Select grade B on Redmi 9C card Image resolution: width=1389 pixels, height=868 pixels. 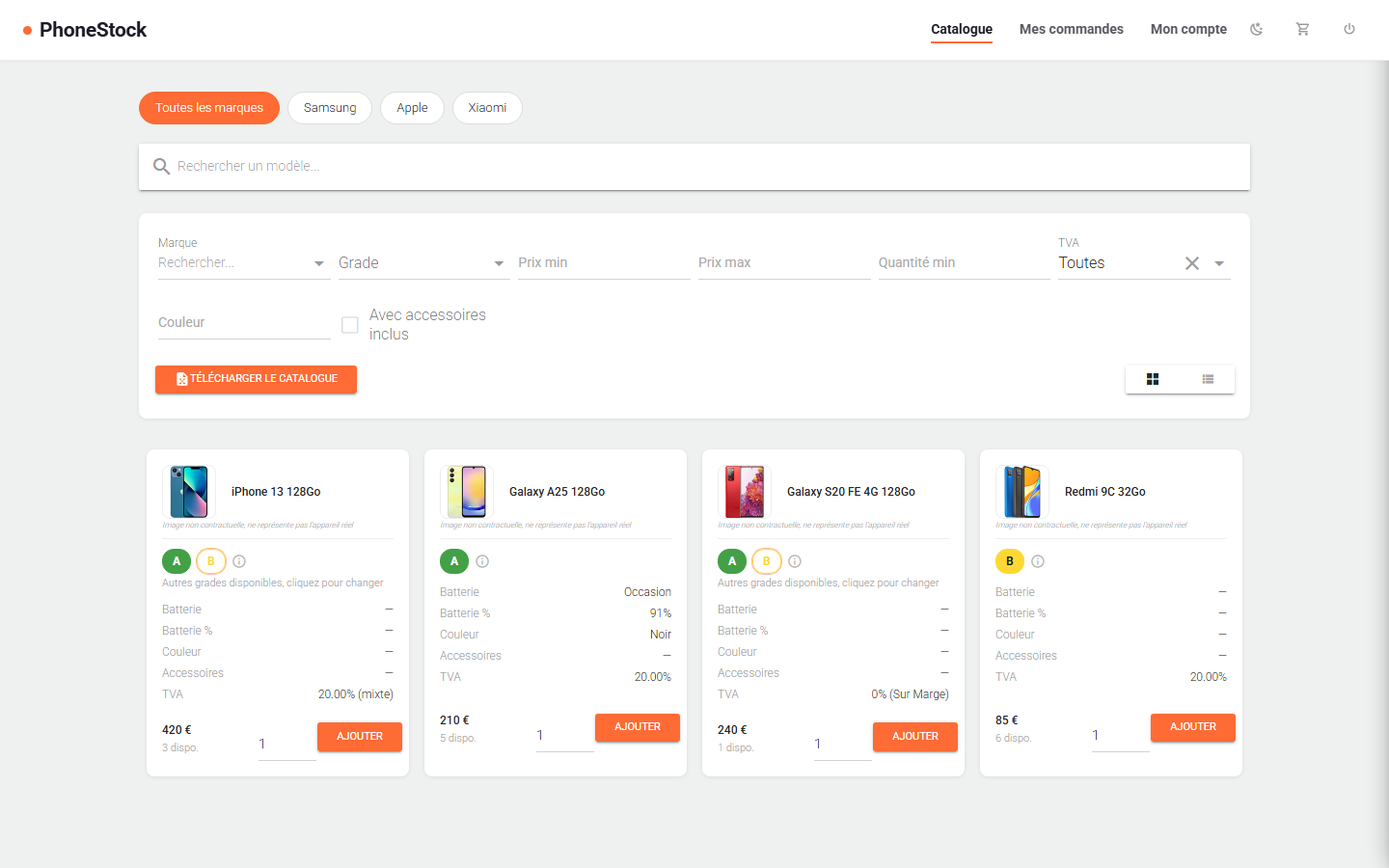1010,561
